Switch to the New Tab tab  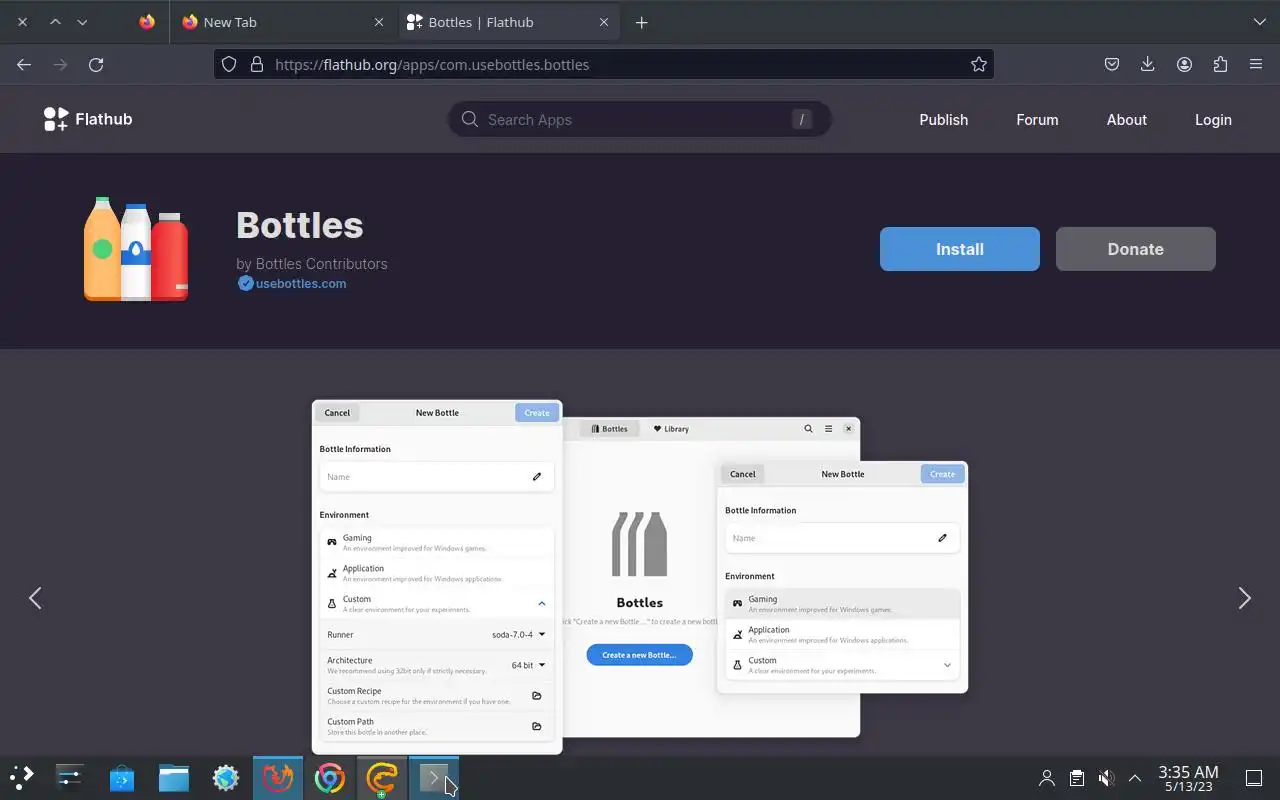point(283,22)
